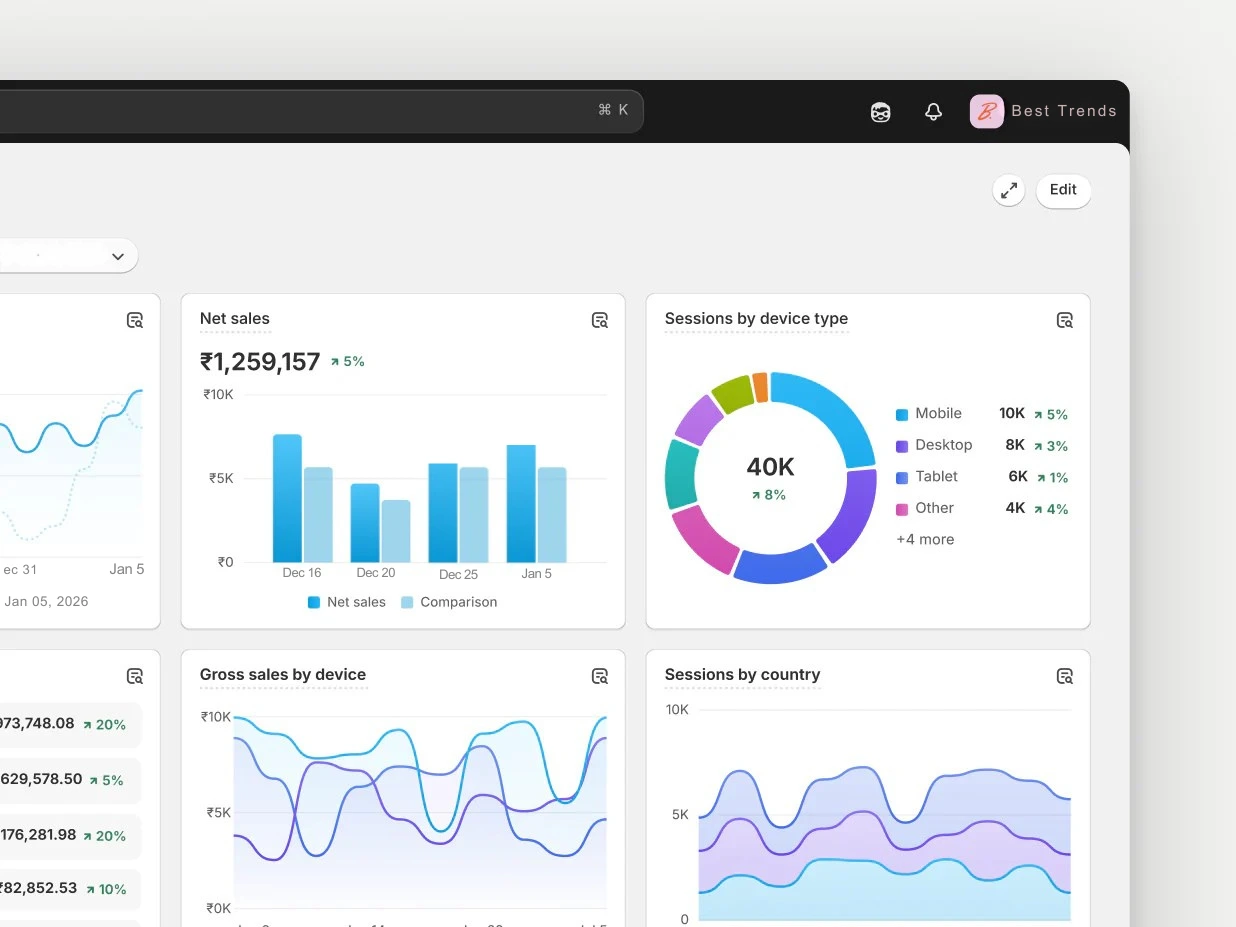The height and width of the screenshot is (927, 1236).
Task: Toggle the Net sales legend item
Action: pos(347,602)
